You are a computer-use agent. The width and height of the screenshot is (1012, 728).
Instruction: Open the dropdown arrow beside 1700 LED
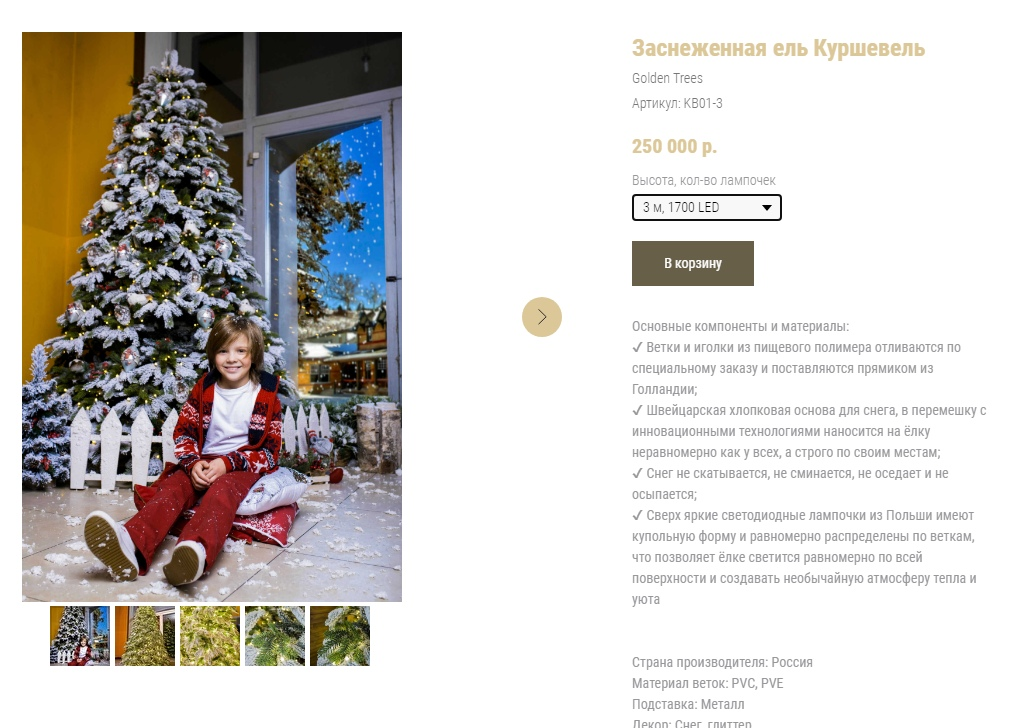(x=767, y=208)
